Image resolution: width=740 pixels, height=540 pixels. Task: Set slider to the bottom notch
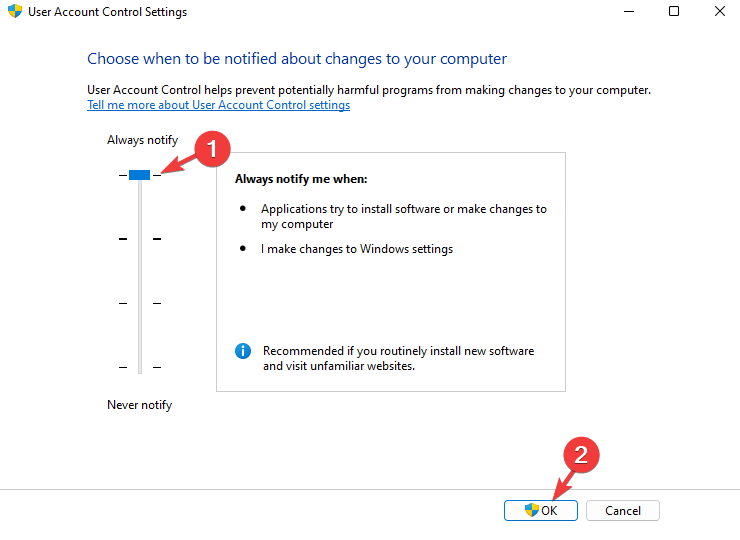(140, 367)
